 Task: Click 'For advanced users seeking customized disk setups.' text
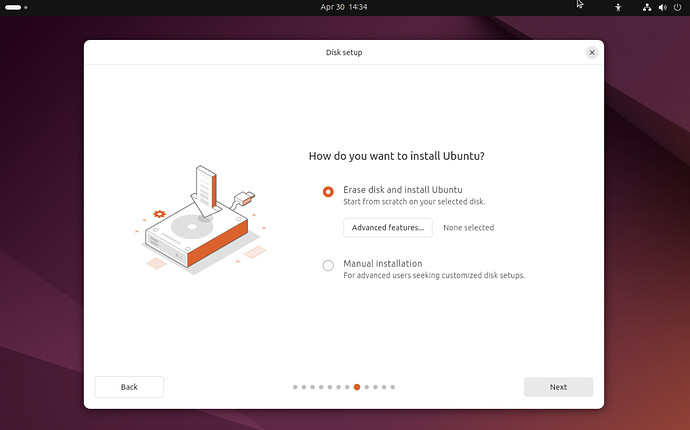tap(434, 276)
